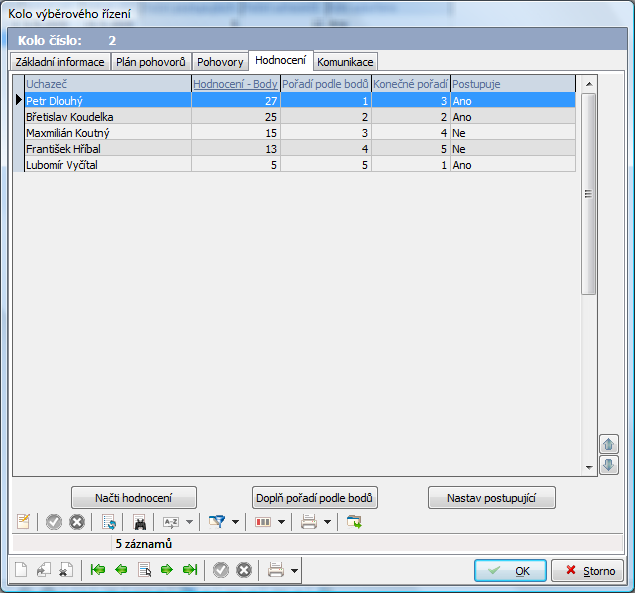Viewport: 635px width, 593px height.
Task: Click the Storno button
Action: tap(590, 570)
